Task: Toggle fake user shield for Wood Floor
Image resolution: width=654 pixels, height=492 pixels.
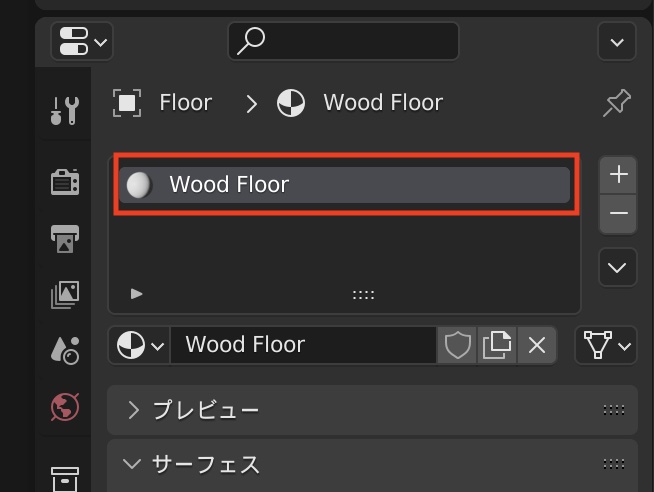Action: pos(458,345)
